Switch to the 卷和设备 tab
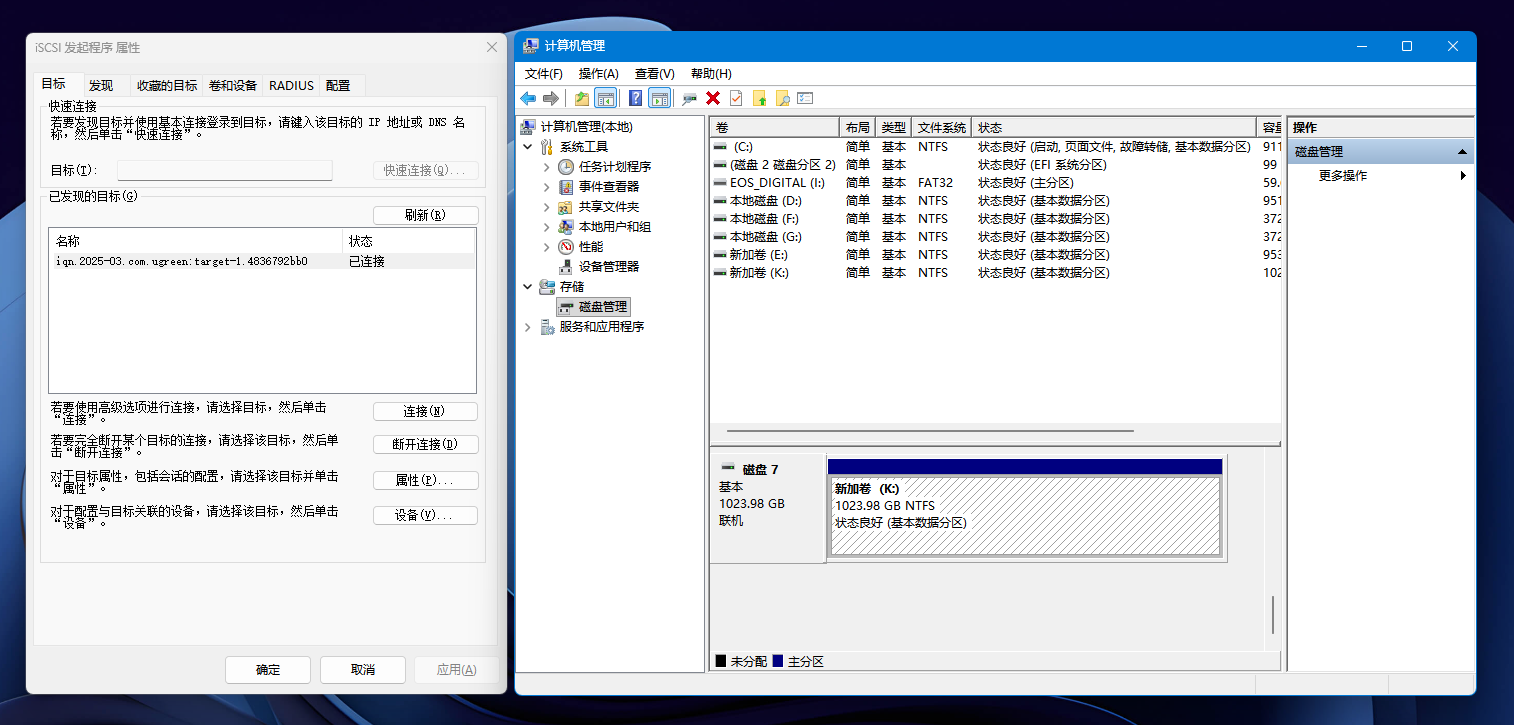Screen dimensions: 1514x725 click(232, 86)
